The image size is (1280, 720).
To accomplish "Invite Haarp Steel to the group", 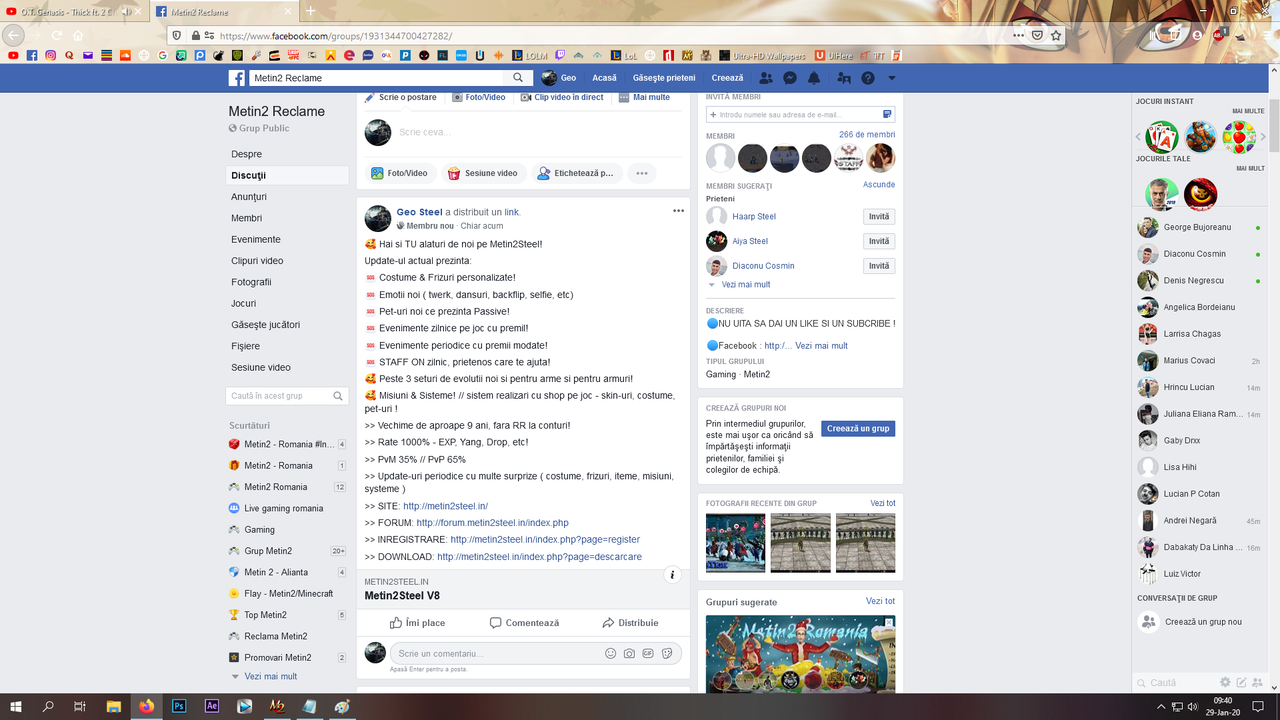I will point(879,216).
